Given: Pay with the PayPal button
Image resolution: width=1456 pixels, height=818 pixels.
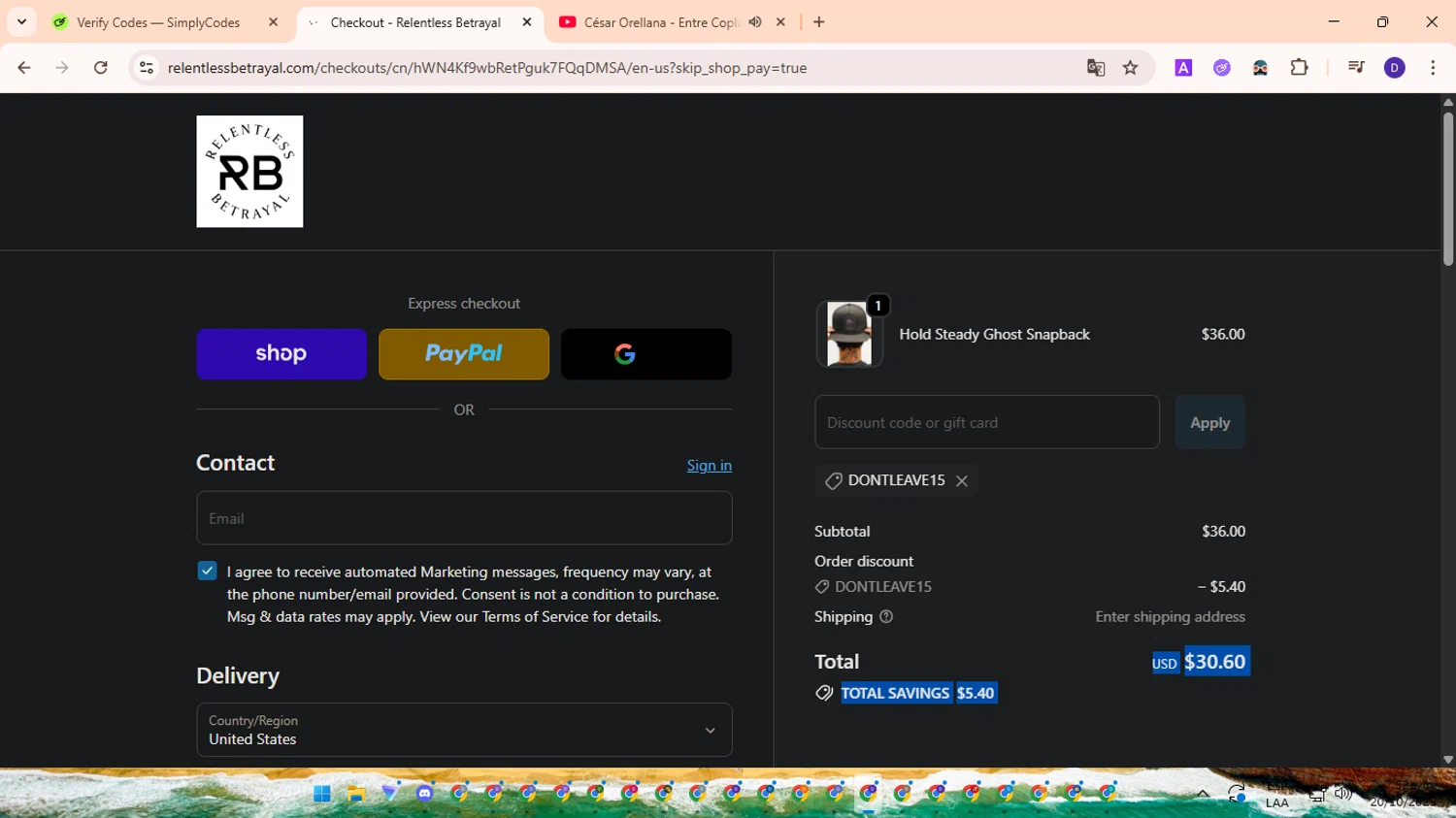Looking at the screenshot, I should click(x=464, y=353).
